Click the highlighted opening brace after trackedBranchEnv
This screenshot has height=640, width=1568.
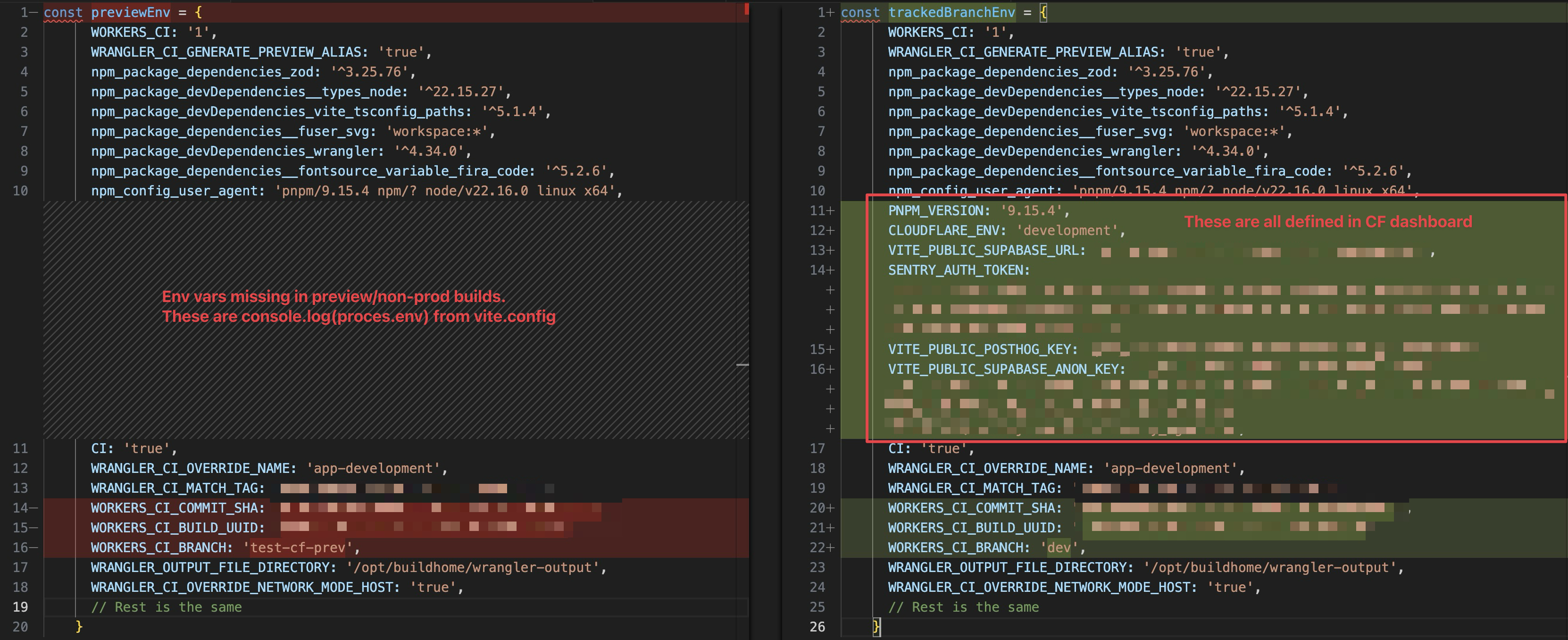[x=1043, y=12]
